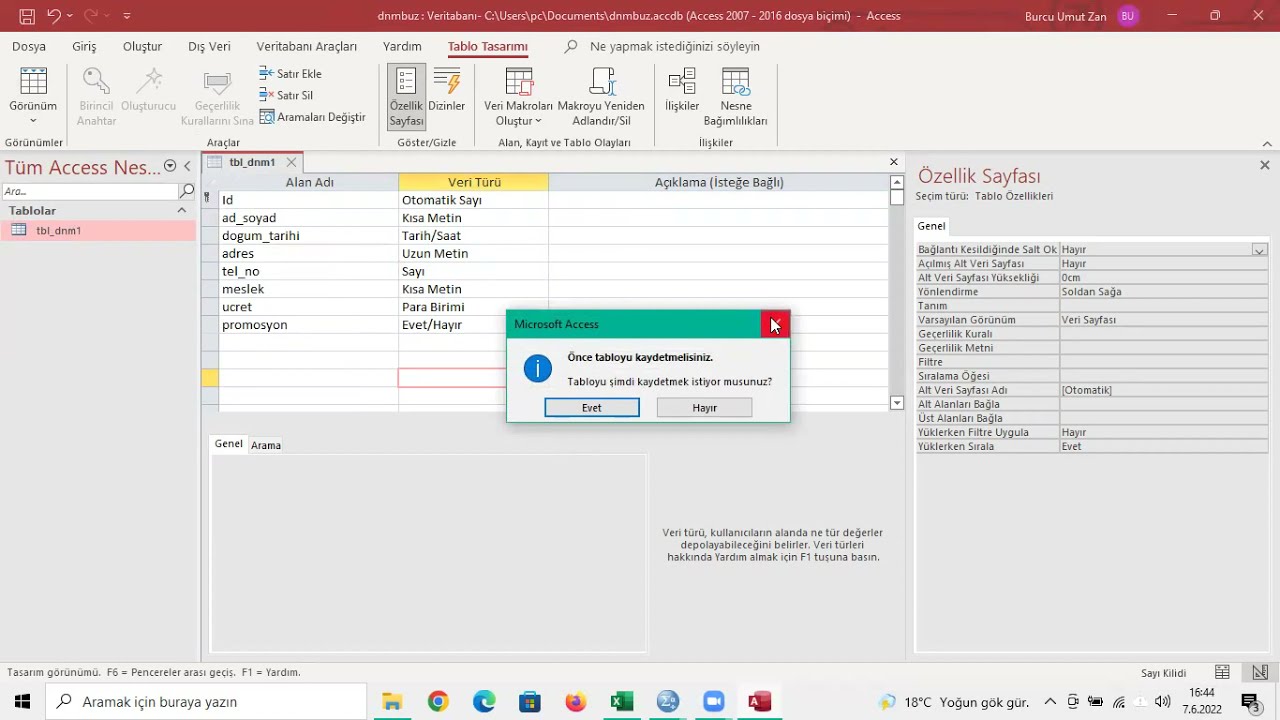Switch to Arama tab in field properties
The height and width of the screenshot is (720, 1280).
pos(266,445)
